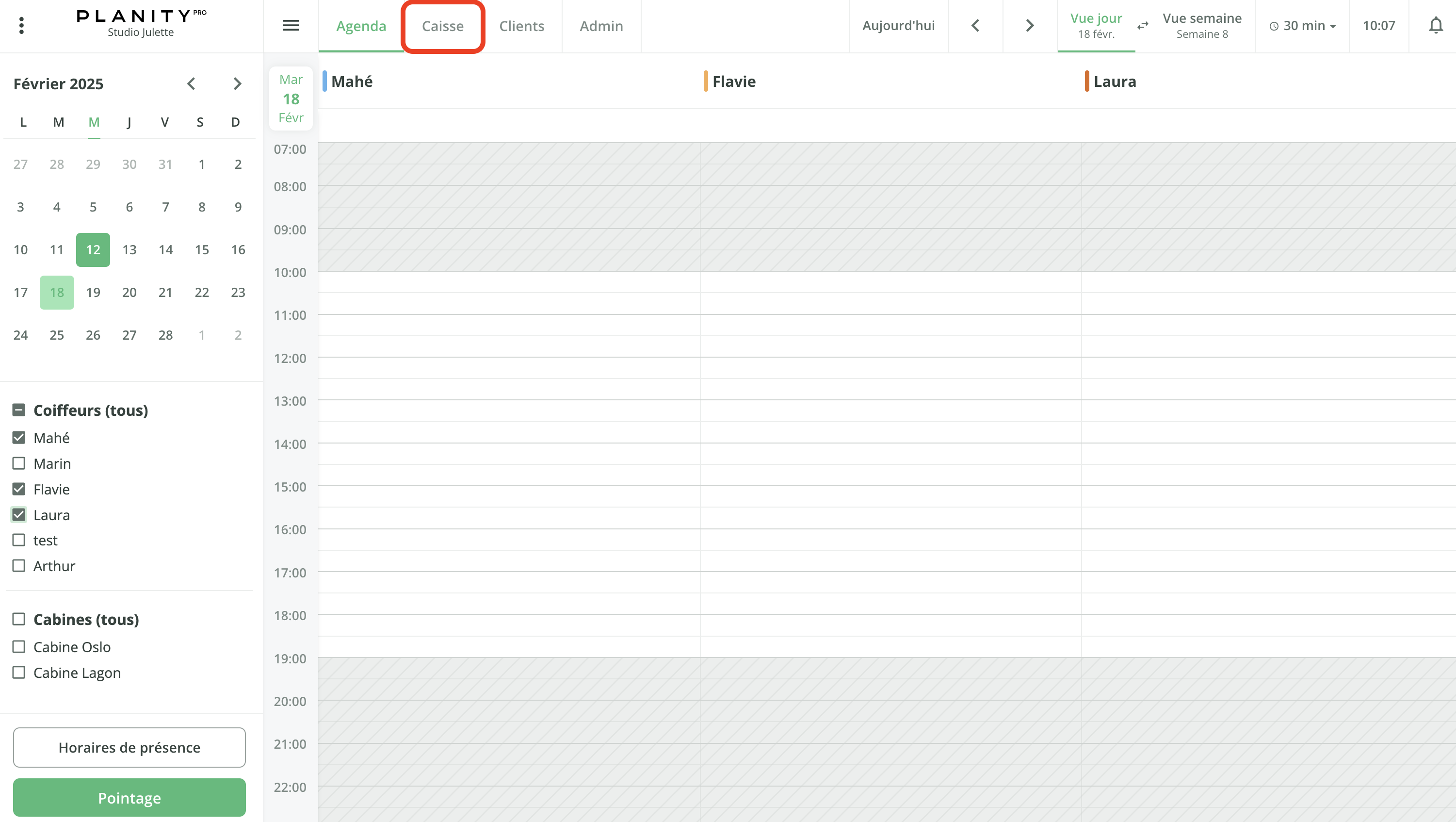Check the test checkbox
The width and height of the screenshot is (1456, 822).
[x=18, y=540]
